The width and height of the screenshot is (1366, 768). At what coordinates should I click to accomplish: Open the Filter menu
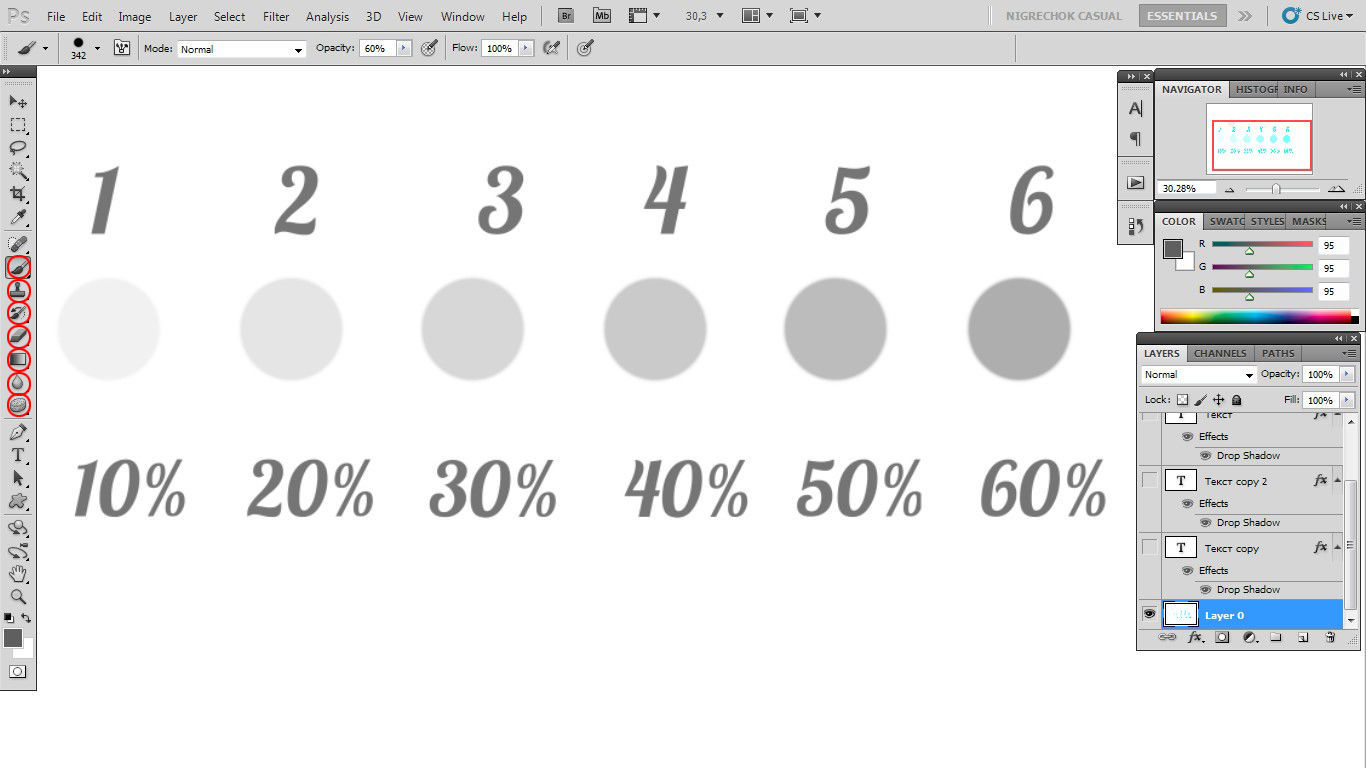pyautogui.click(x=276, y=17)
